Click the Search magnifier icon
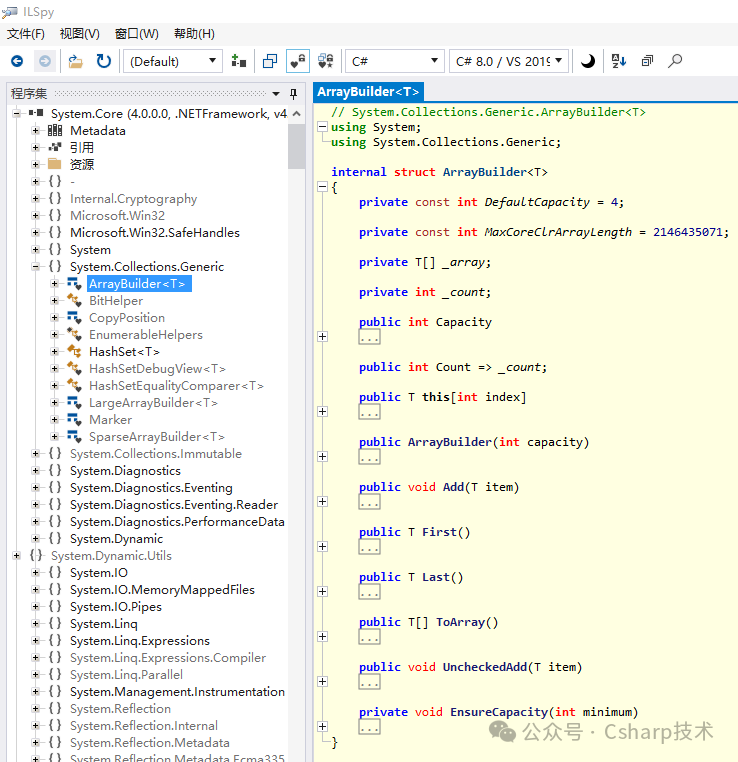The width and height of the screenshot is (738, 762). [x=675, y=61]
